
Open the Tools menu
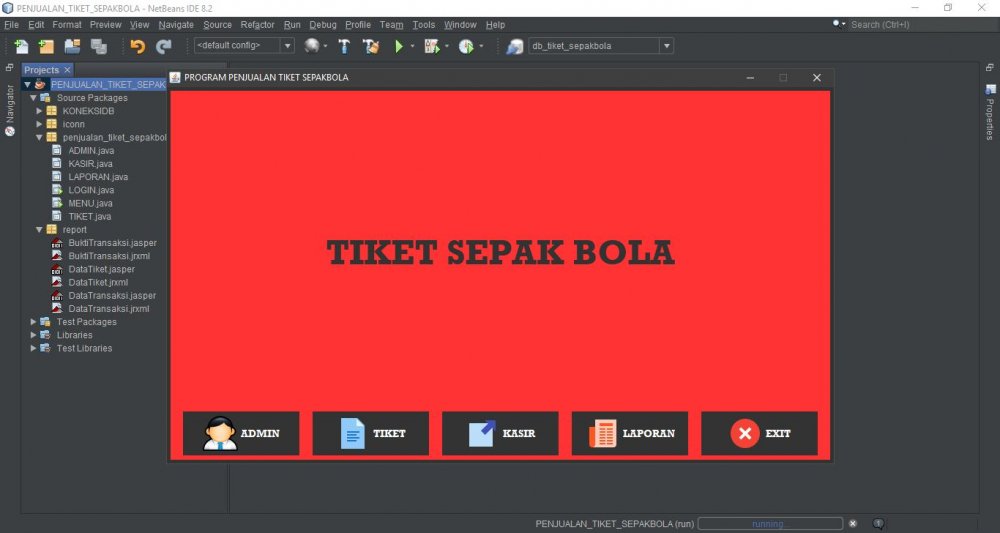click(x=423, y=24)
